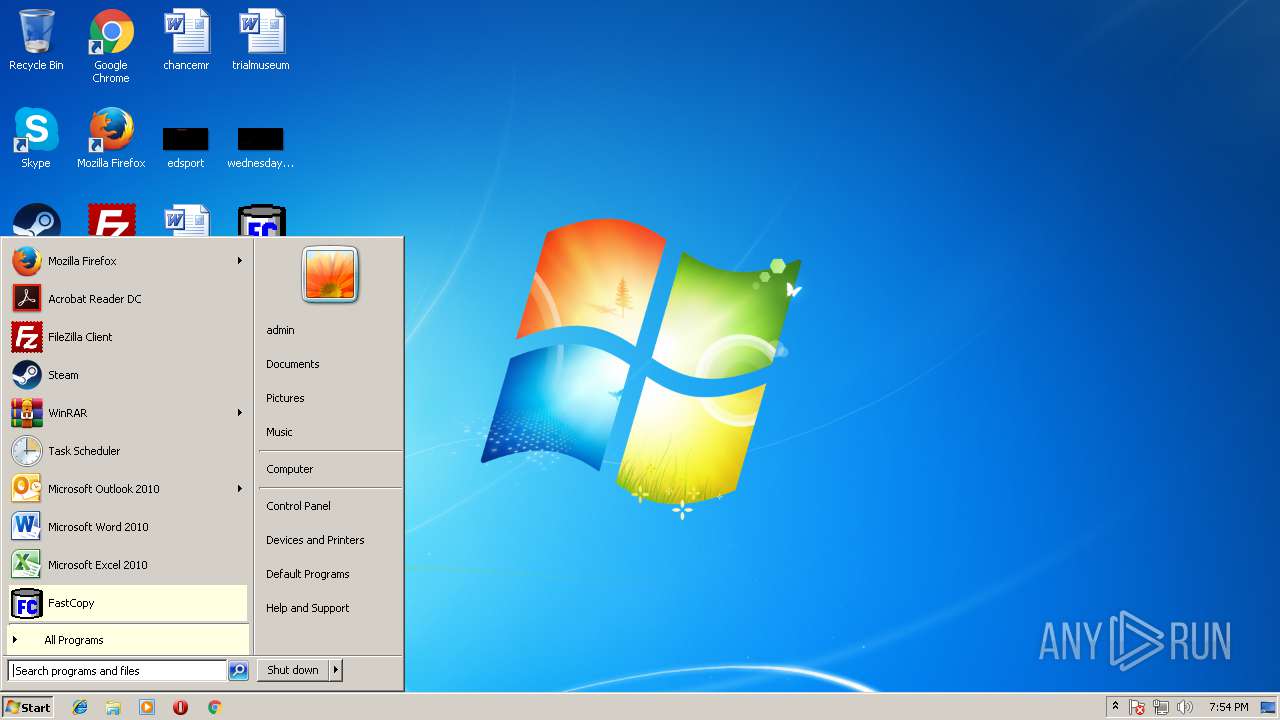Open Internet Explorer from taskbar

(x=80, y=707)
